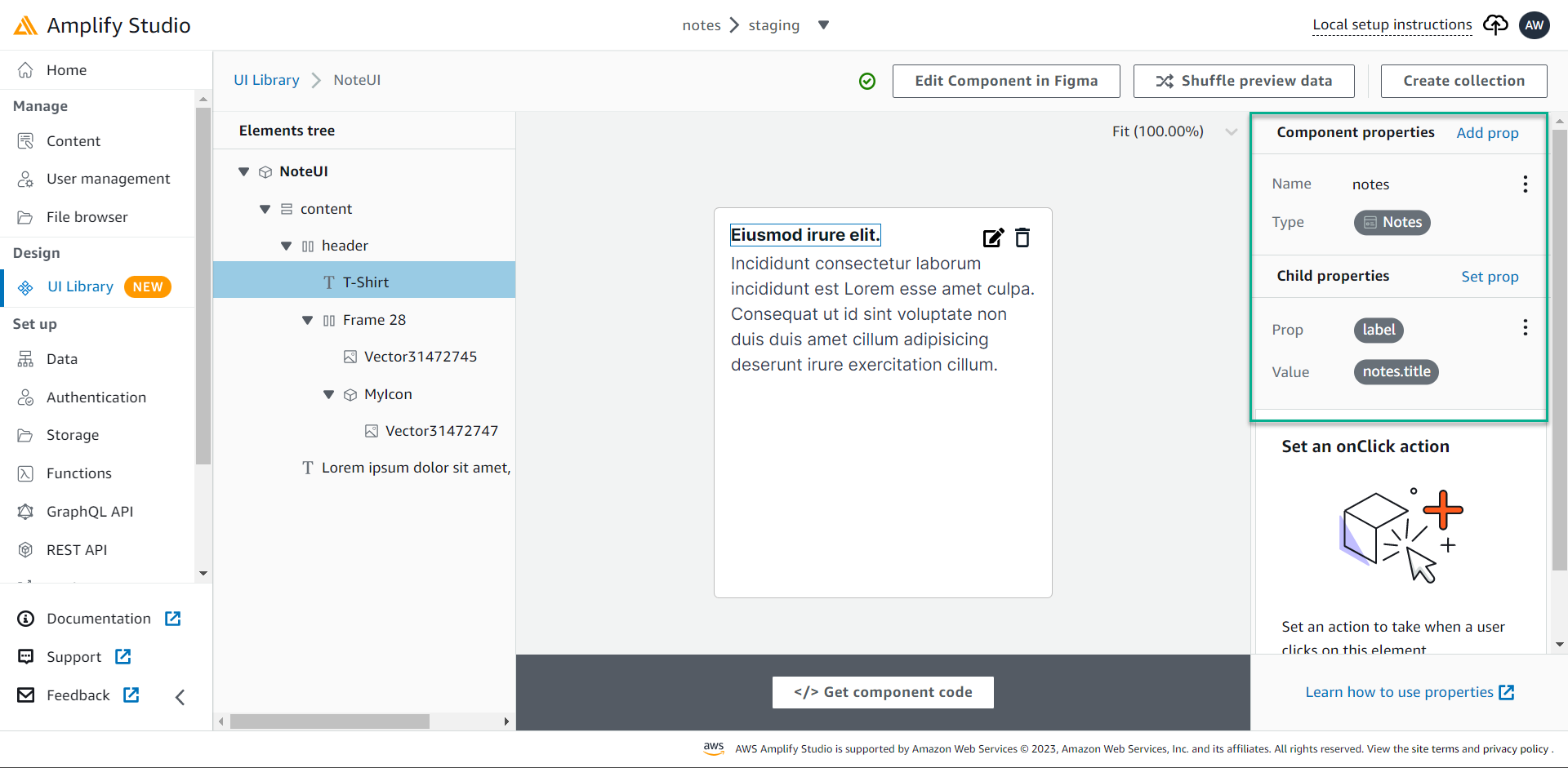Click the Amplify Studio logo icon
This screenshot has height=768, width=1568.
[x=25, y=25]
